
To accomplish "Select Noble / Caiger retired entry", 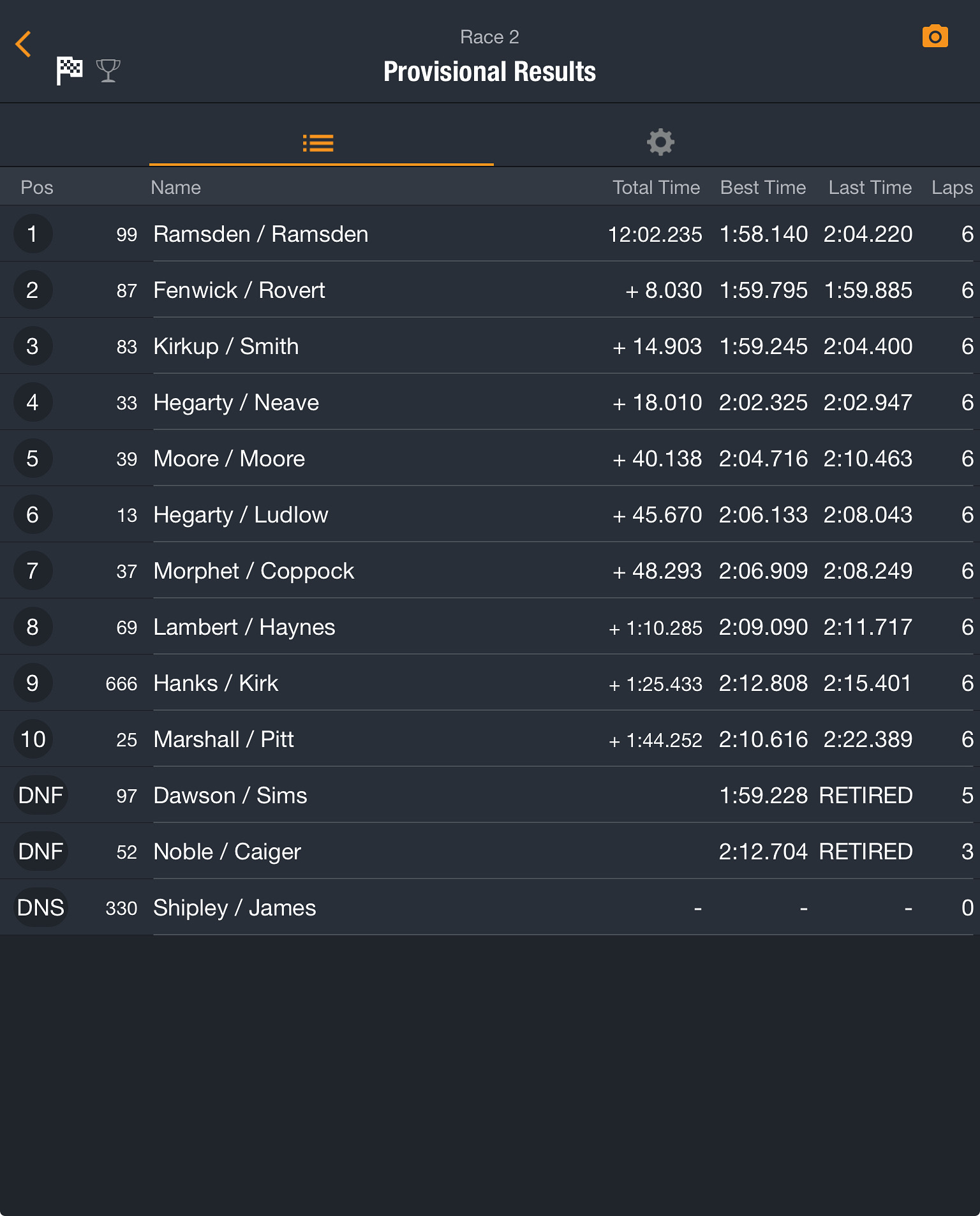I will coord(227,852).
